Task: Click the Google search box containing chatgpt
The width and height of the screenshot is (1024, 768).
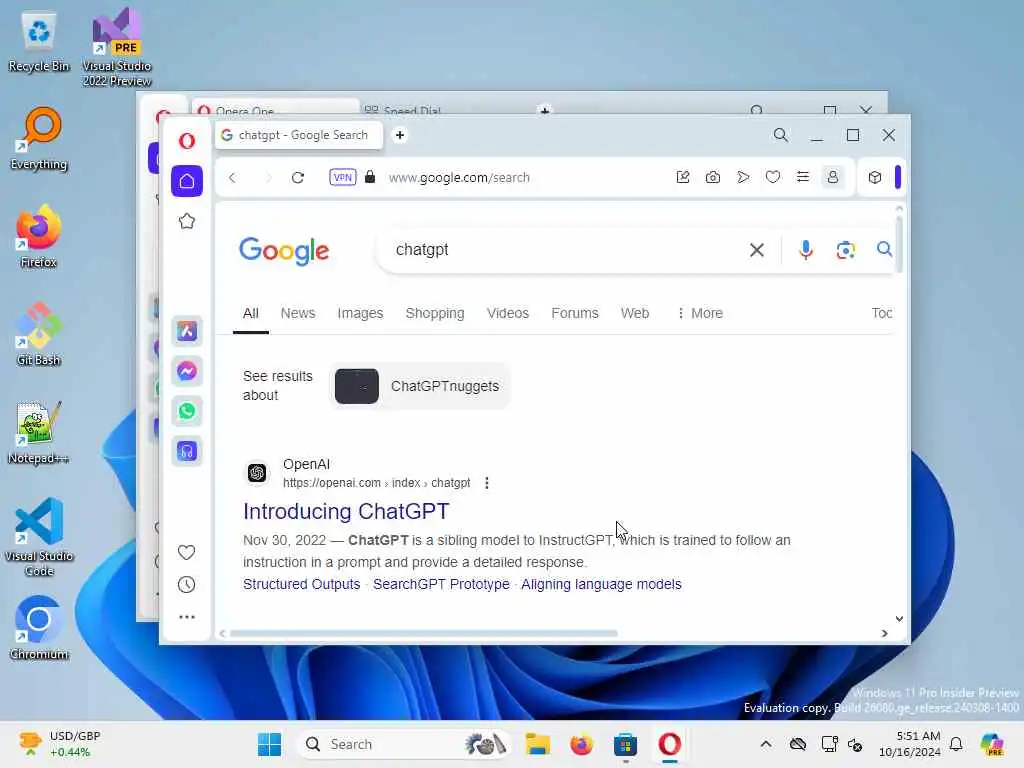Action: [562, 249]
